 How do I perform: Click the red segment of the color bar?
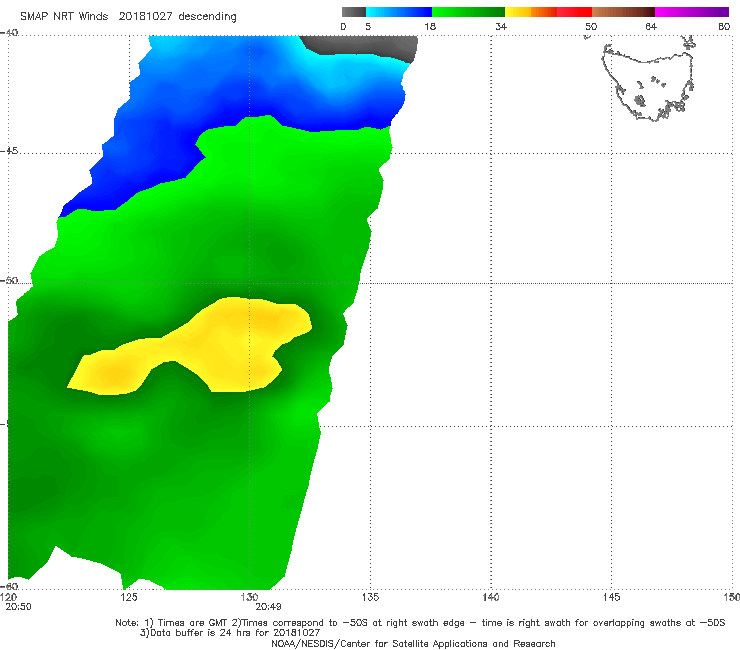(574, 12)
